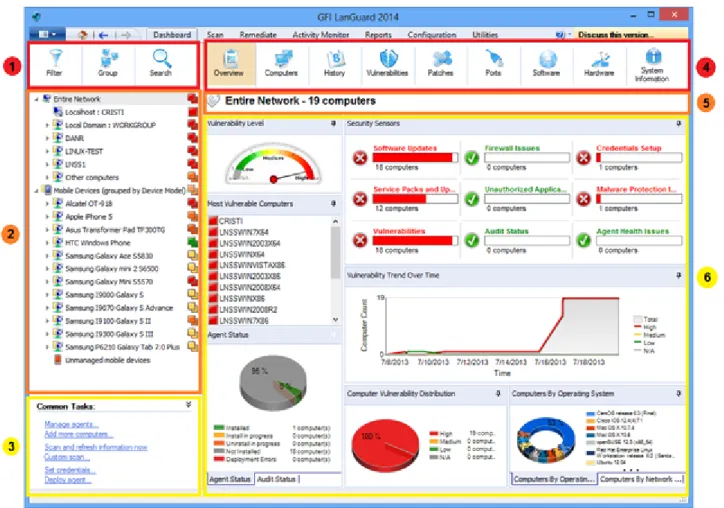724x508 pixels.
Task: Select Localhost : CRISTI tree item
Action: pyautogui.click(x=94, y=112)
